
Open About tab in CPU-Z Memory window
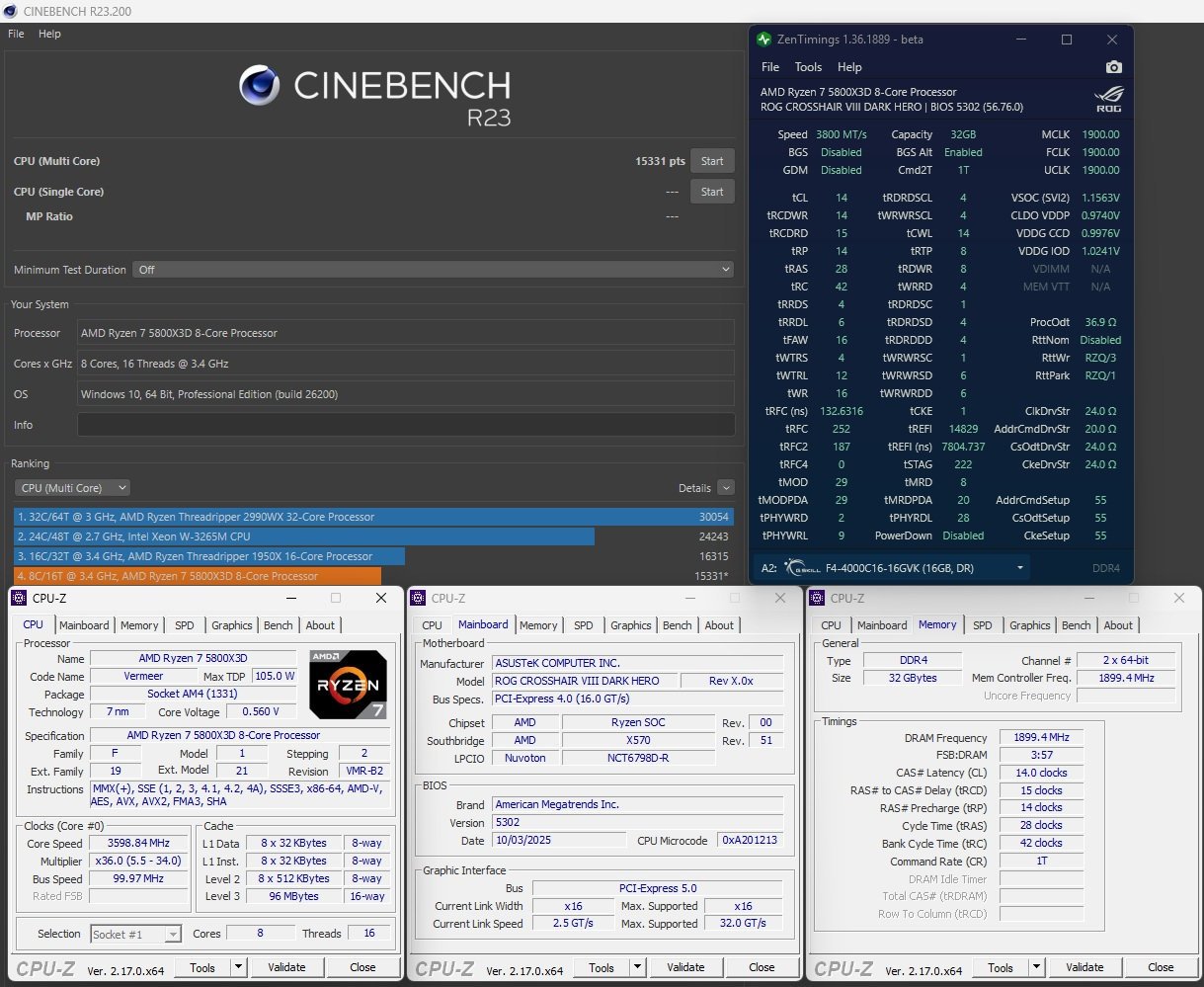(1118, 625)
